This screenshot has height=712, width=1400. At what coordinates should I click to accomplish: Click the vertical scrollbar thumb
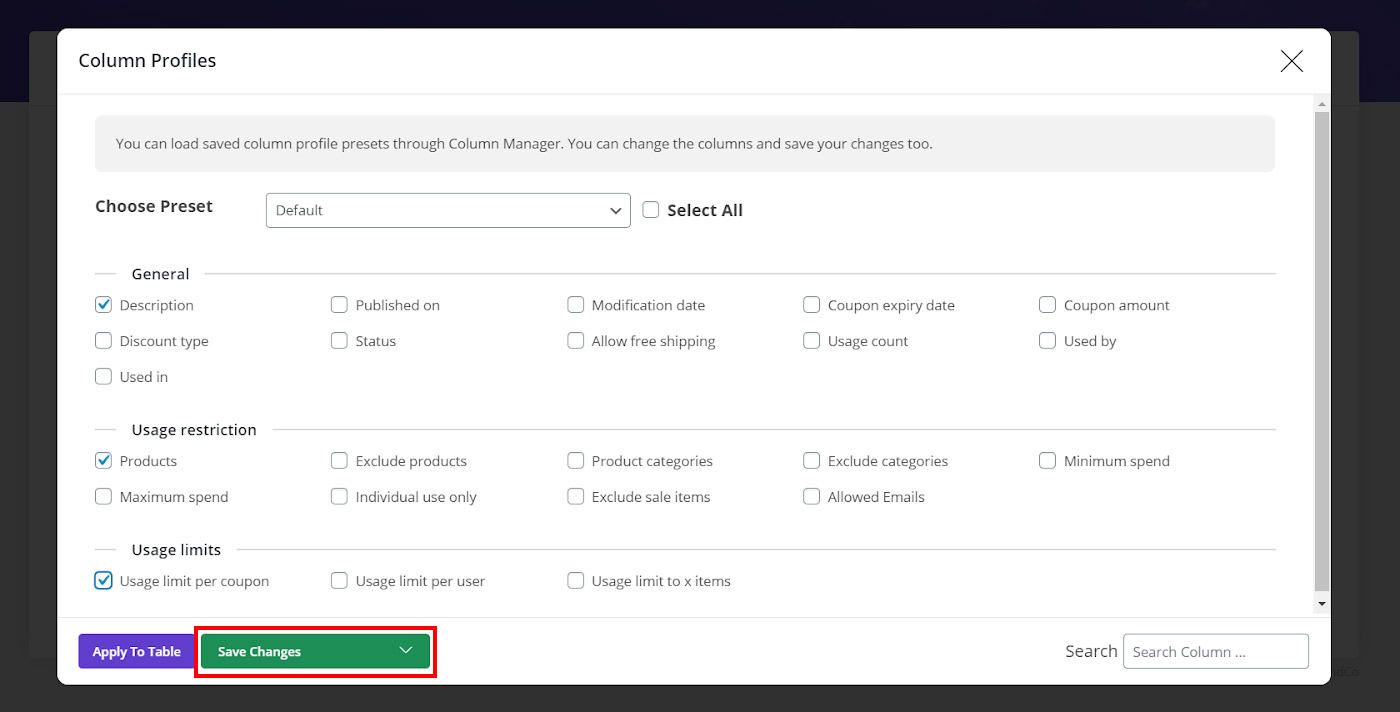[1322, 350]
